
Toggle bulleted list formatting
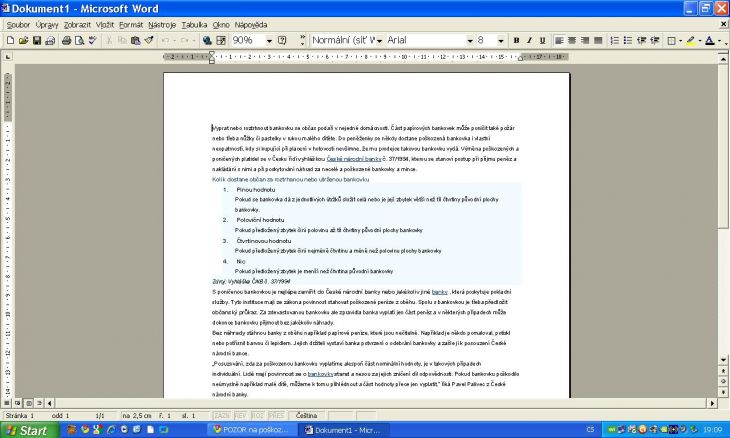(628, 40)
